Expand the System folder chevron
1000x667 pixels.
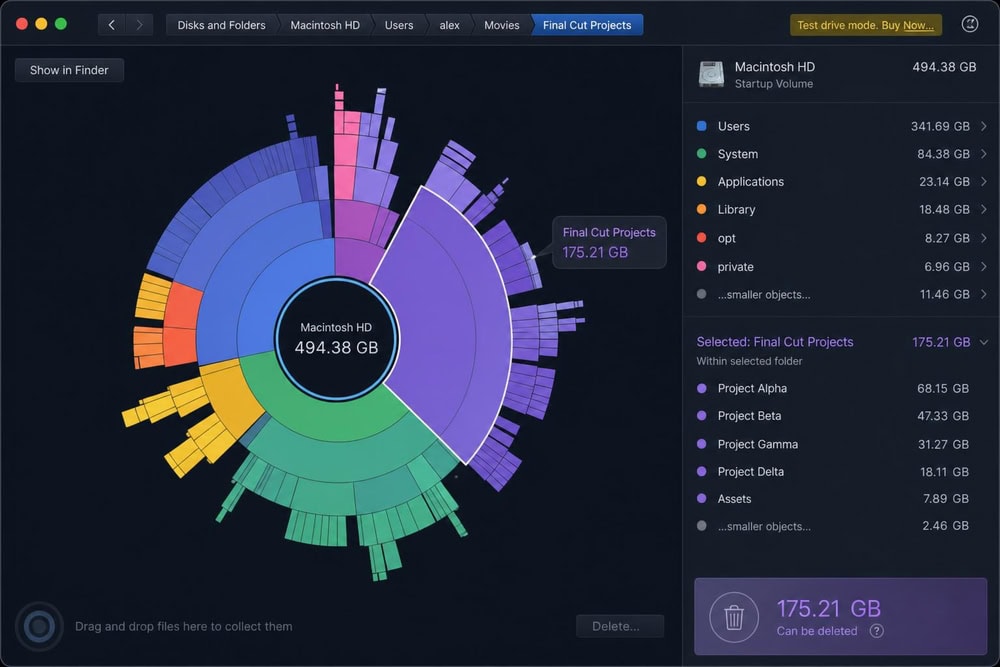[984, 154]
